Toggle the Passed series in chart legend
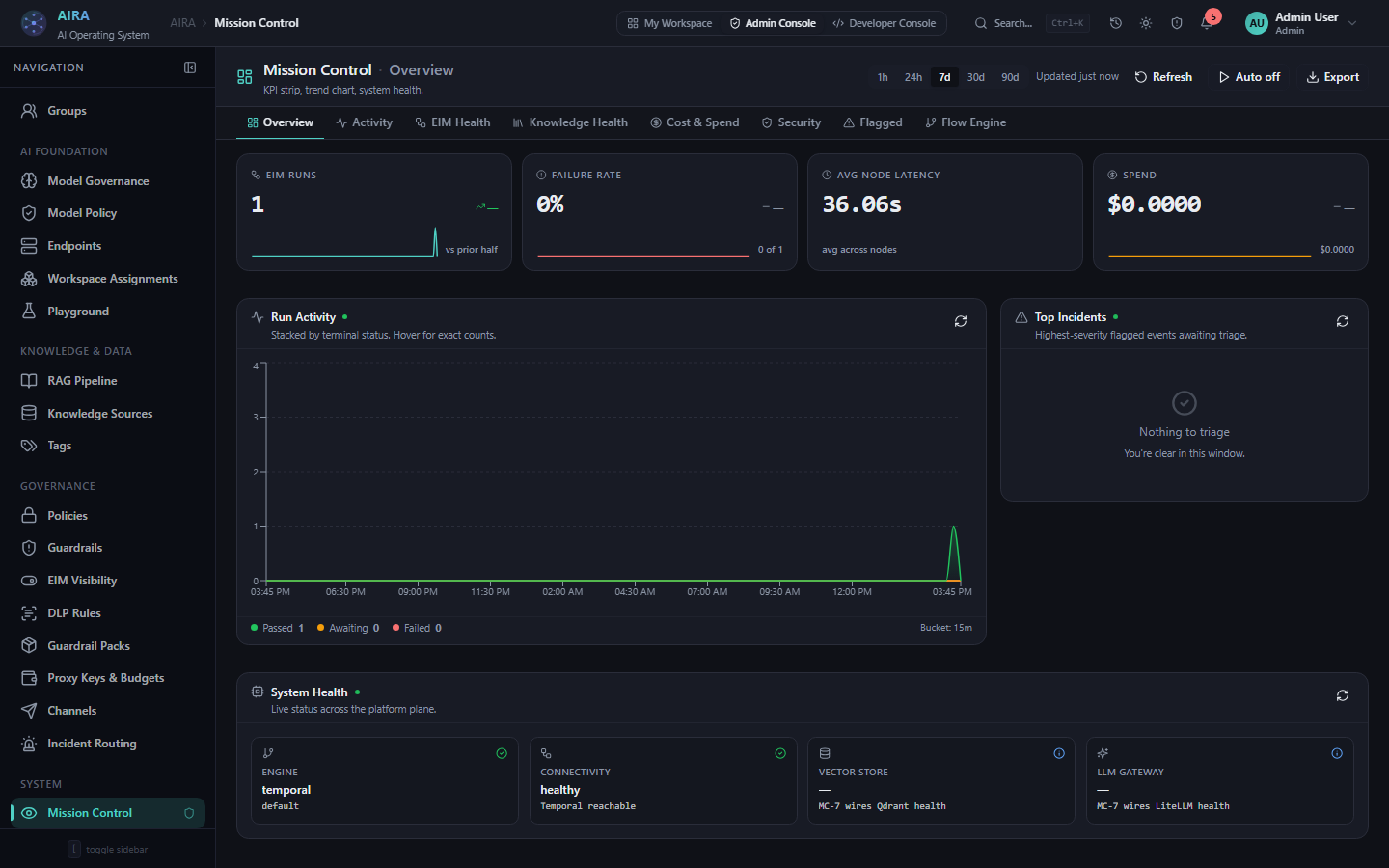 point(277,628)
